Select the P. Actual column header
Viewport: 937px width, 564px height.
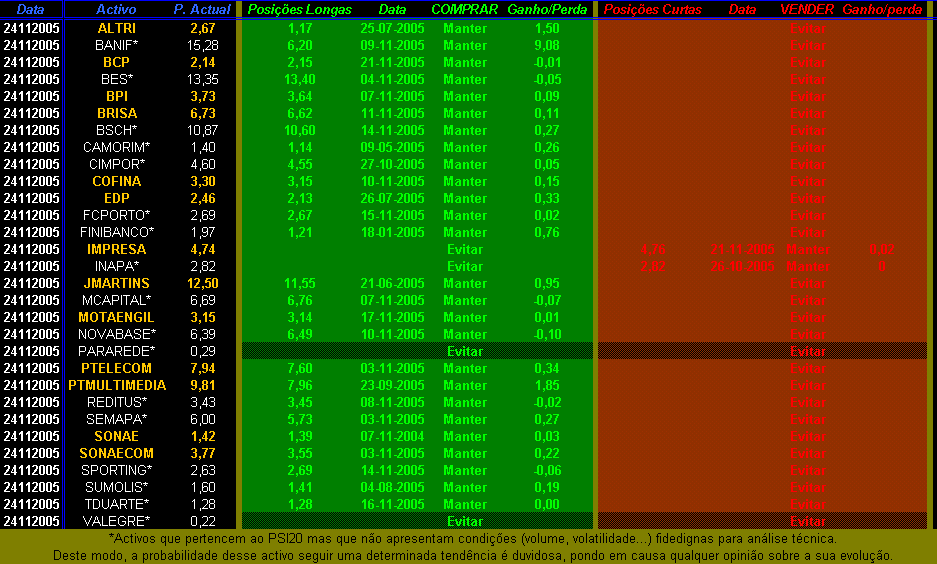[x=202, y=9]
